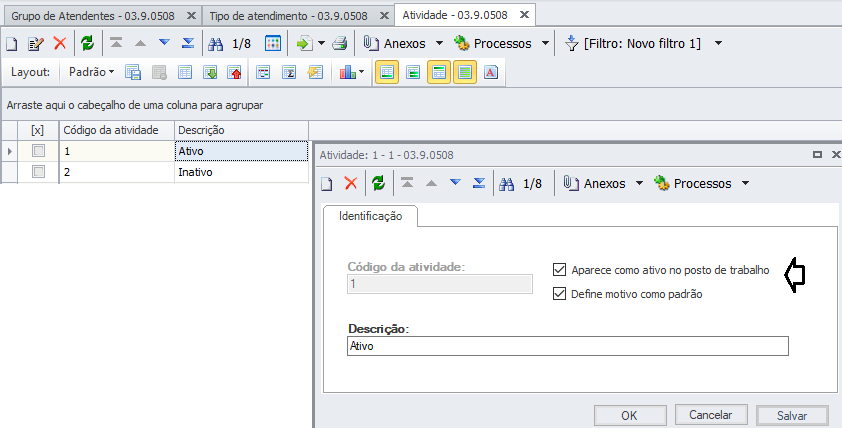Screen dimensions: 842x428
Task: Click the green refresh icon in detail window
Action: [379, 184]
